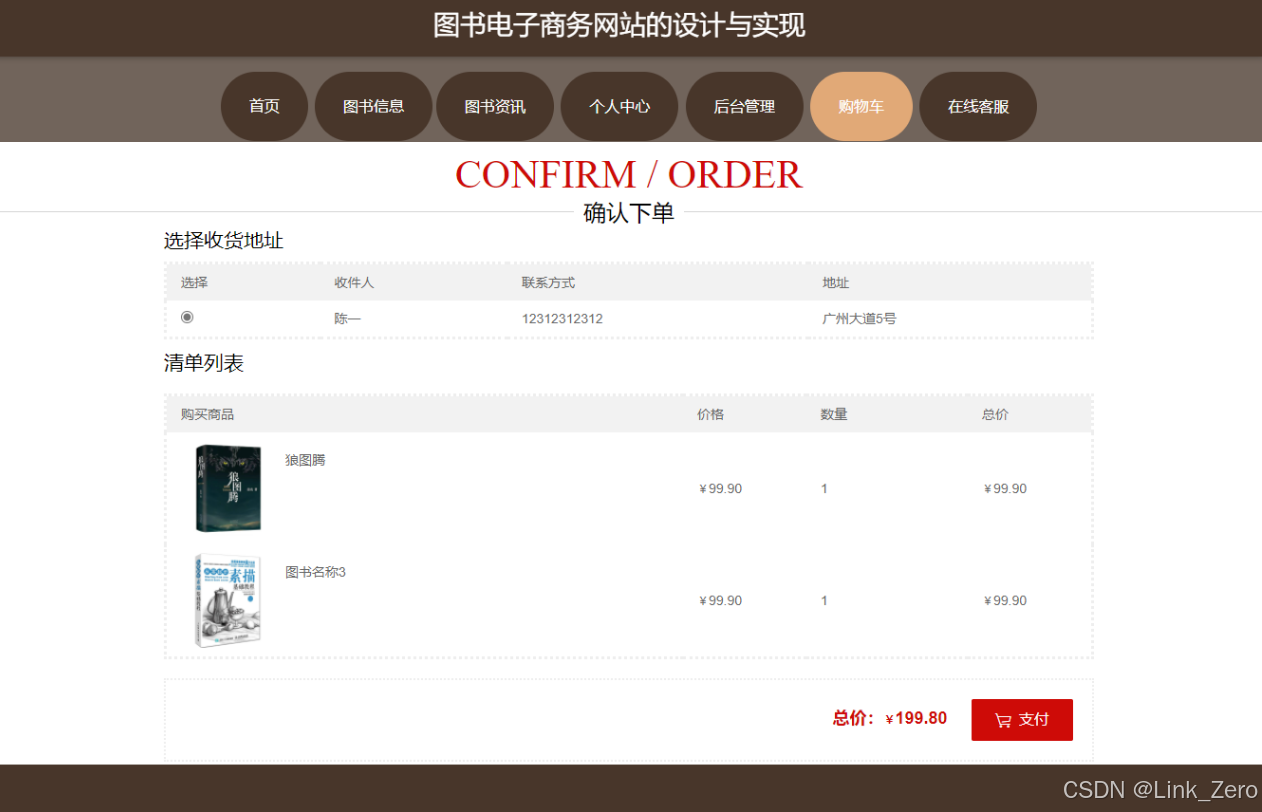Open the 首页 navigation item
This screenshot has width=1262, height=812.
[264, 106]
